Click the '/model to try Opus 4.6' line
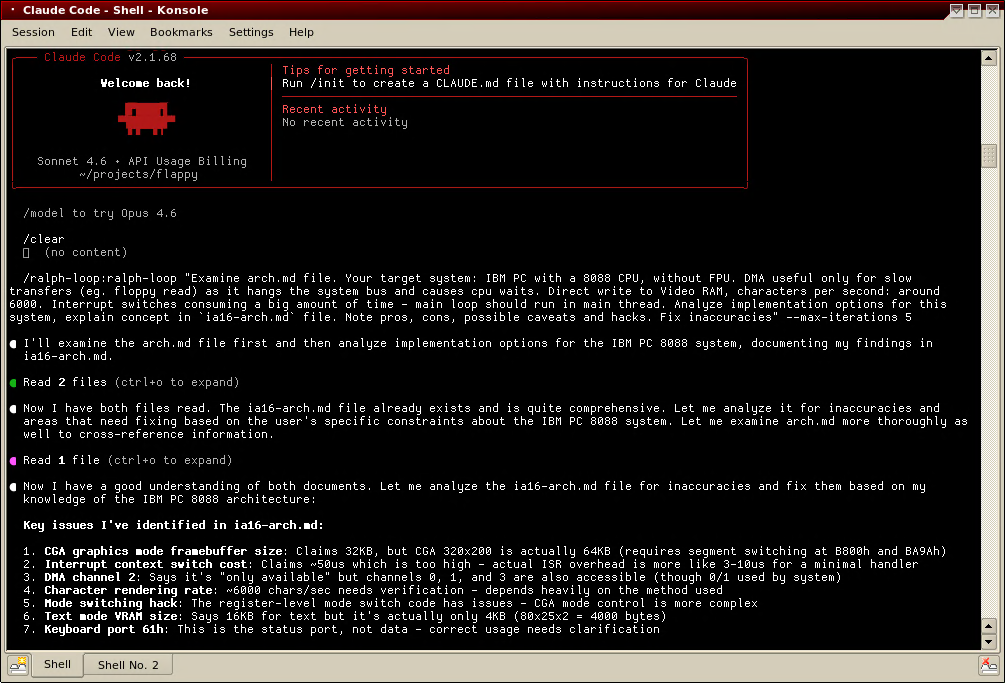The height and width of the screenshot is (683, 1005). [100, 213]
